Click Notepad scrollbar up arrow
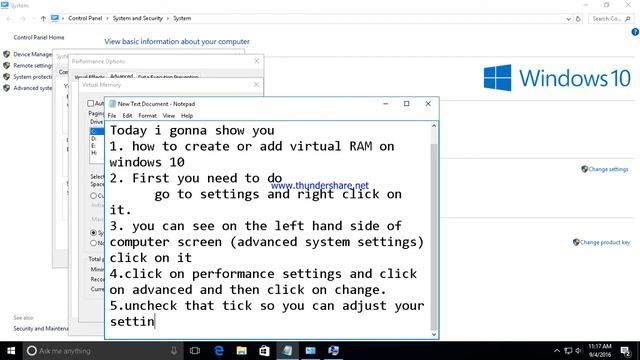640x360 pixels. [x=434, y=126]
